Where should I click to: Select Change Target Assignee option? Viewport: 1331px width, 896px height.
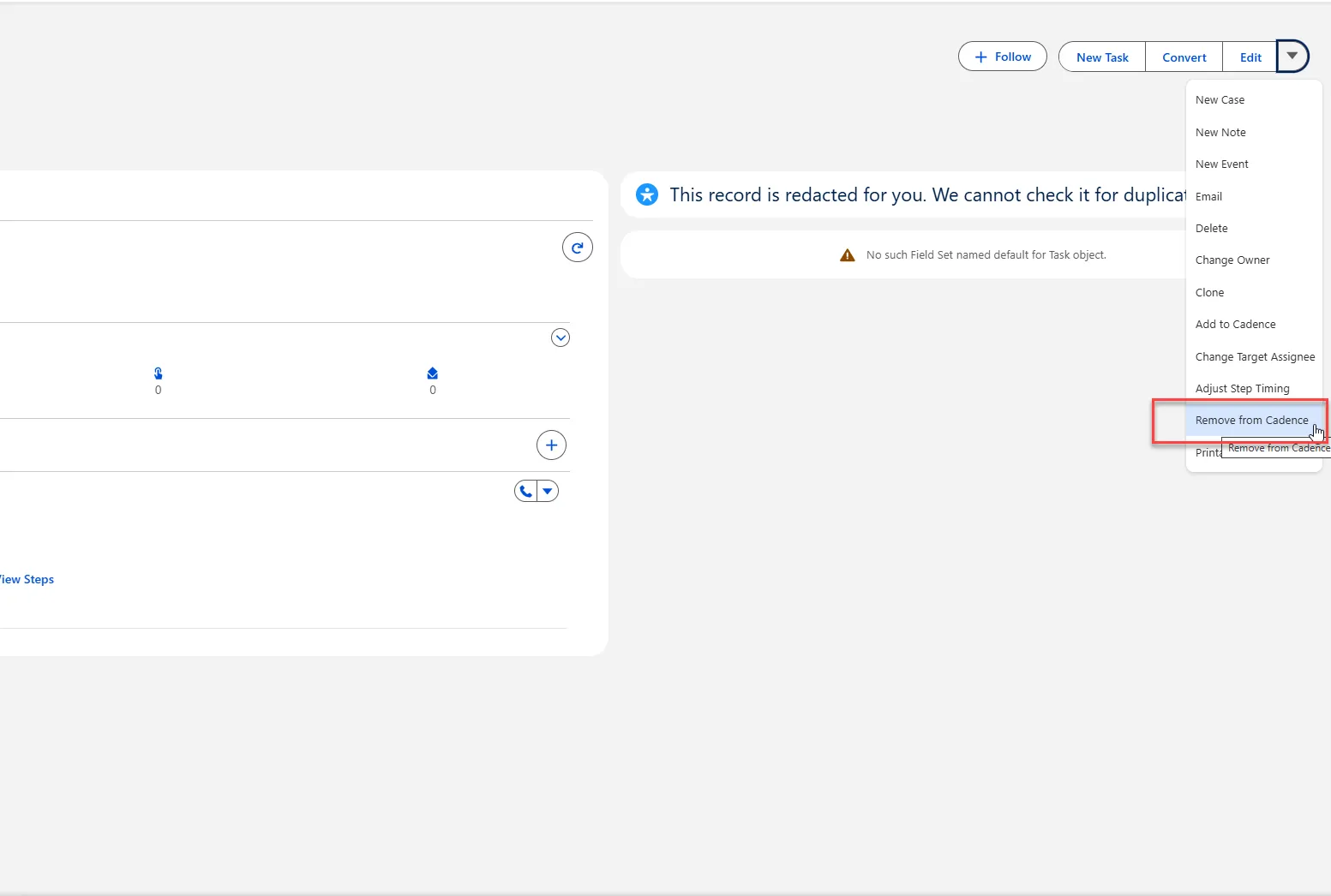pyautogui.click(x=1254, y=357)
